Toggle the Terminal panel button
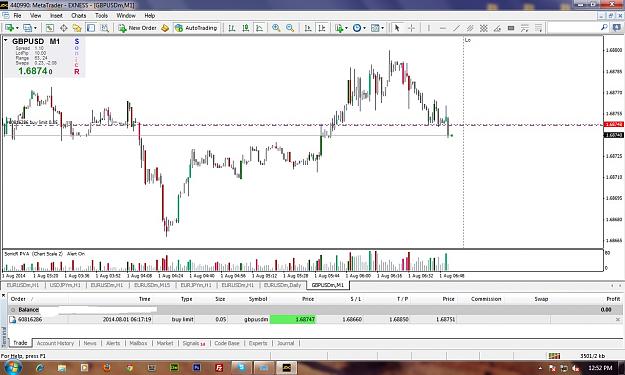Viewport: 625px width, 375px height. point(91,28)
